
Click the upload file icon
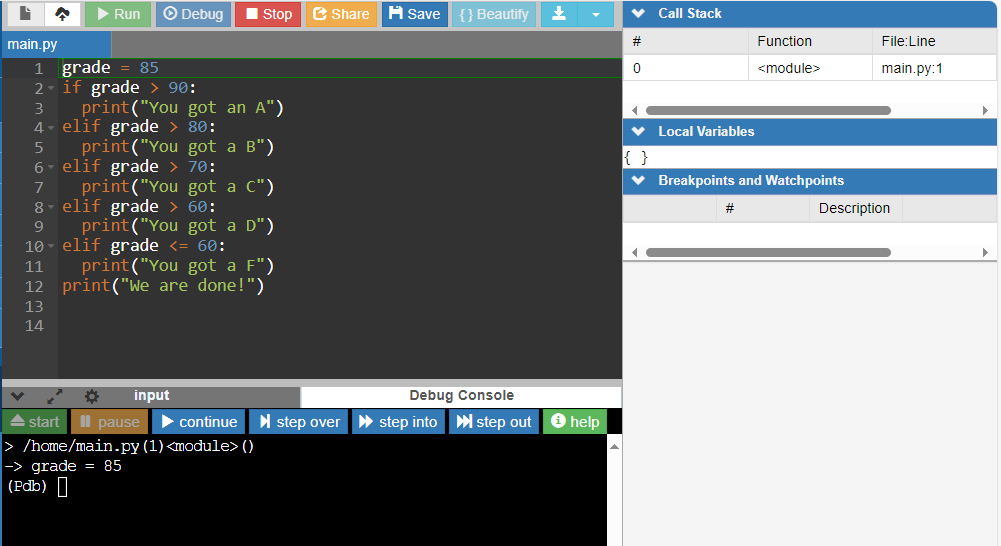point(62,14)
